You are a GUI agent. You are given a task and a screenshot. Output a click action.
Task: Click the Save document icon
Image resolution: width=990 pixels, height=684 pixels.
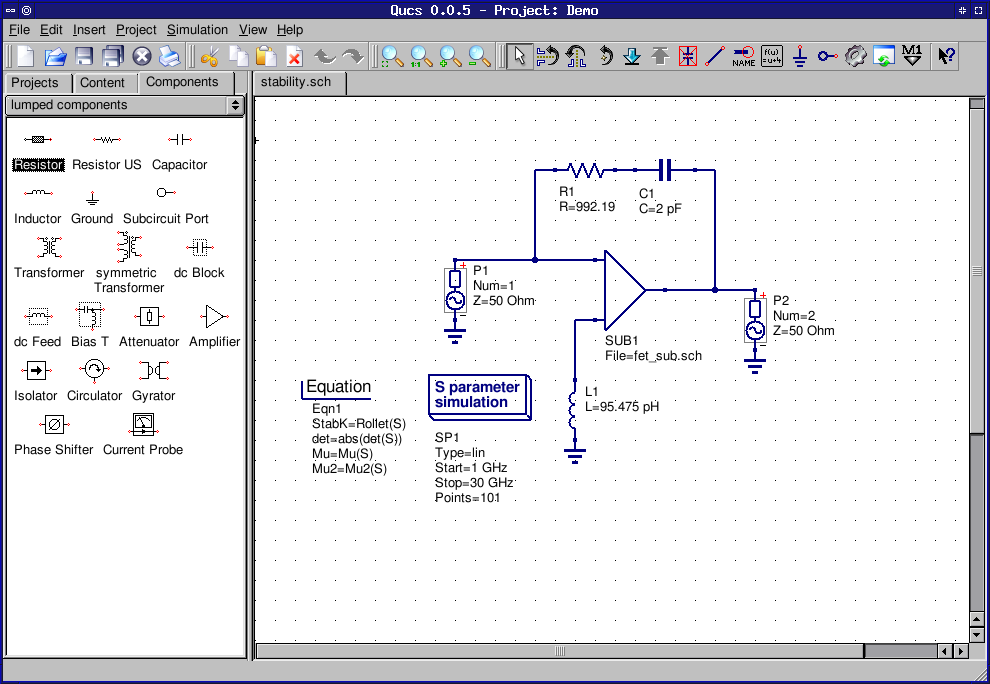click(x=84, y=56)
